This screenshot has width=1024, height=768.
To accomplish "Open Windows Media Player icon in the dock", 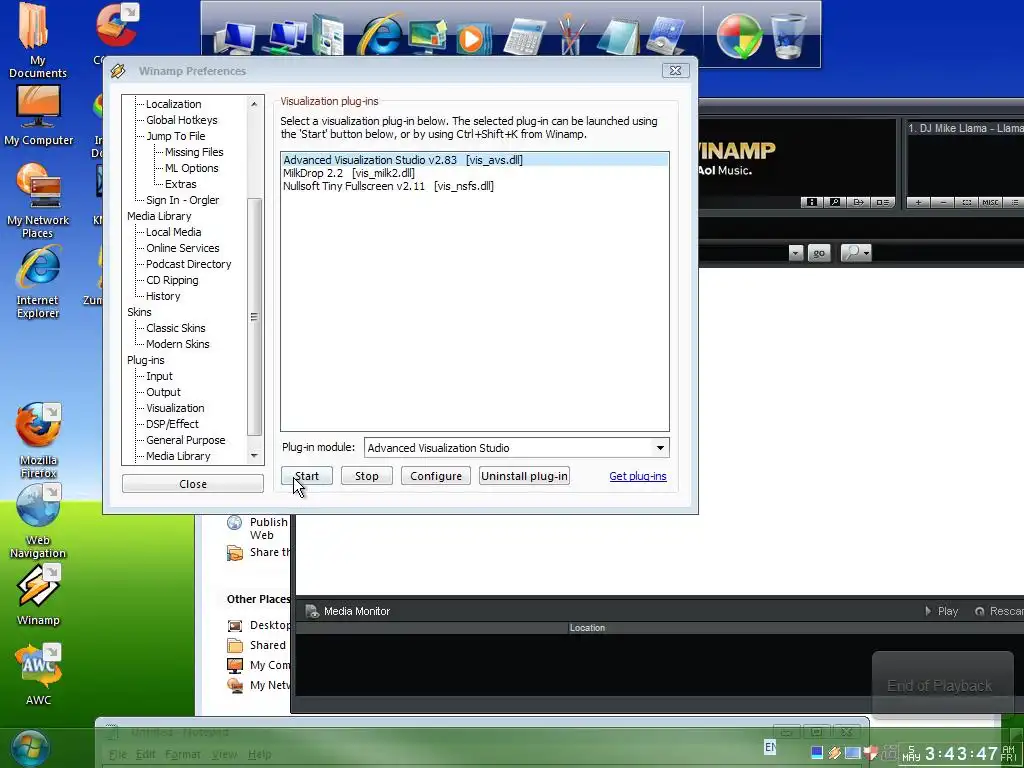I will pyautogui.click(x=472, y=38).
